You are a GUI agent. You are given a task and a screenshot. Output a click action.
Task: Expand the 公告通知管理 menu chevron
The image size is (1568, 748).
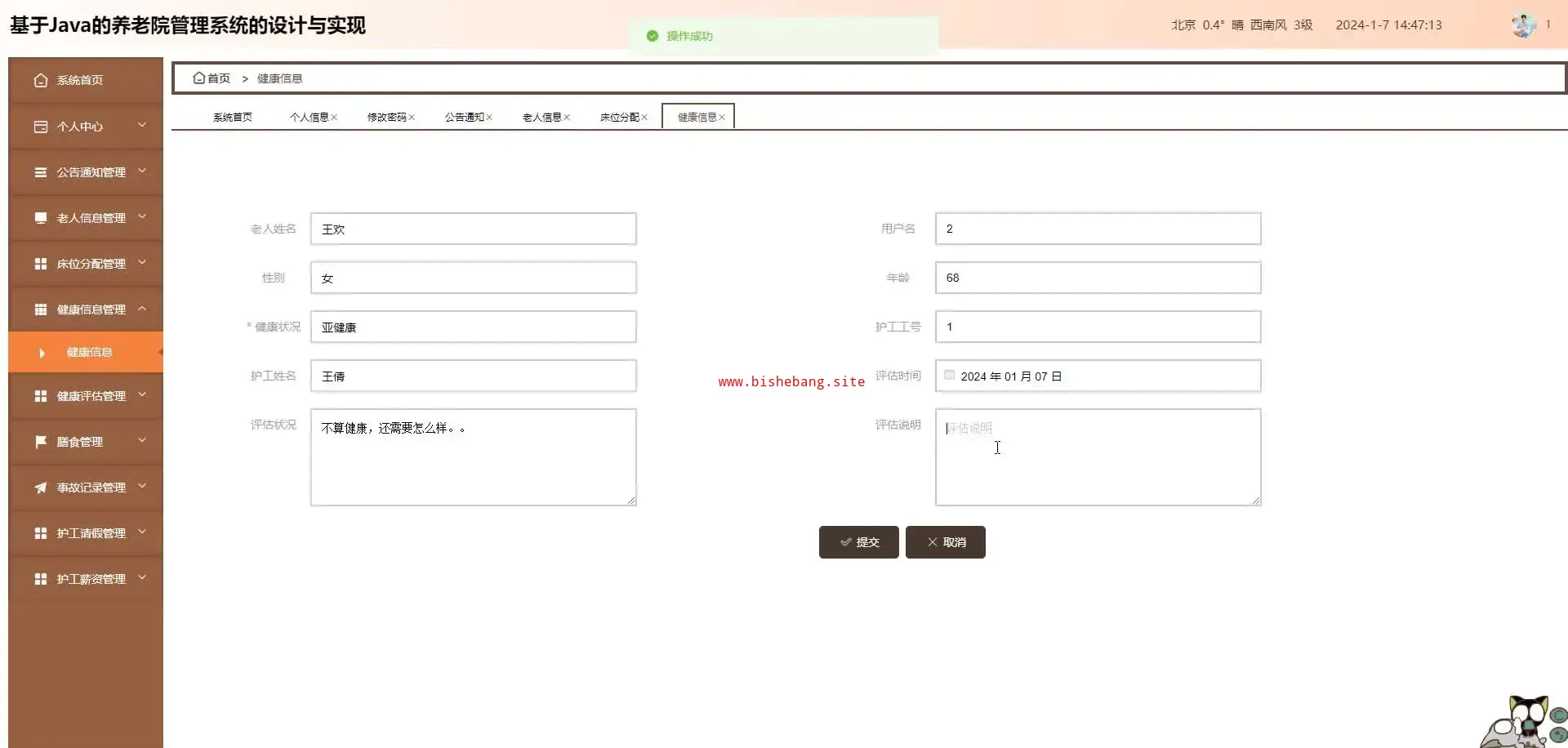[x=142, y=171]
